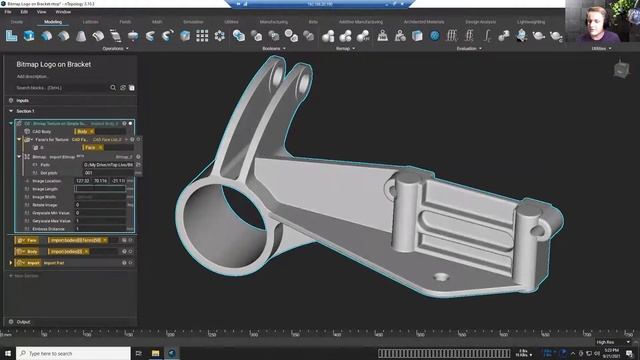Open the High Res quality dropdown
Screen dimensions: 640x360
[x=613, y=342]
